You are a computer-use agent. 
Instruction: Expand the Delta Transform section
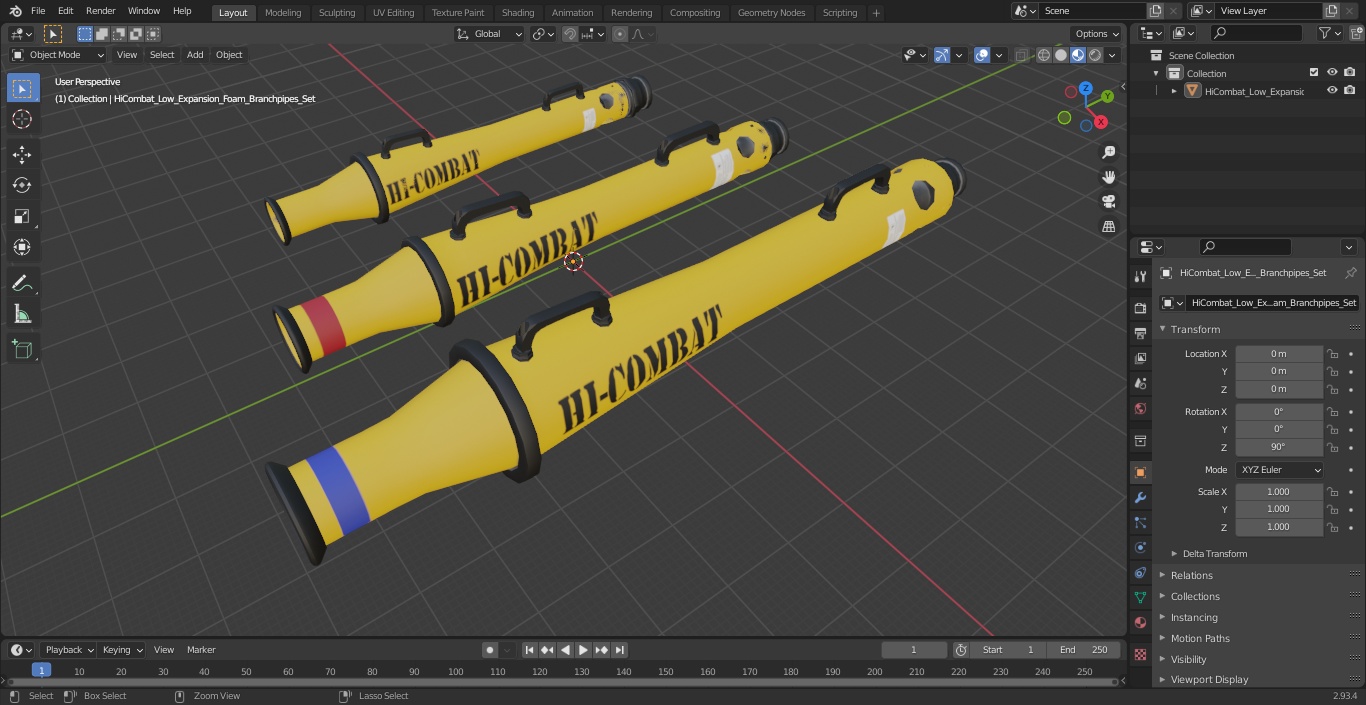pos(1214,554)
